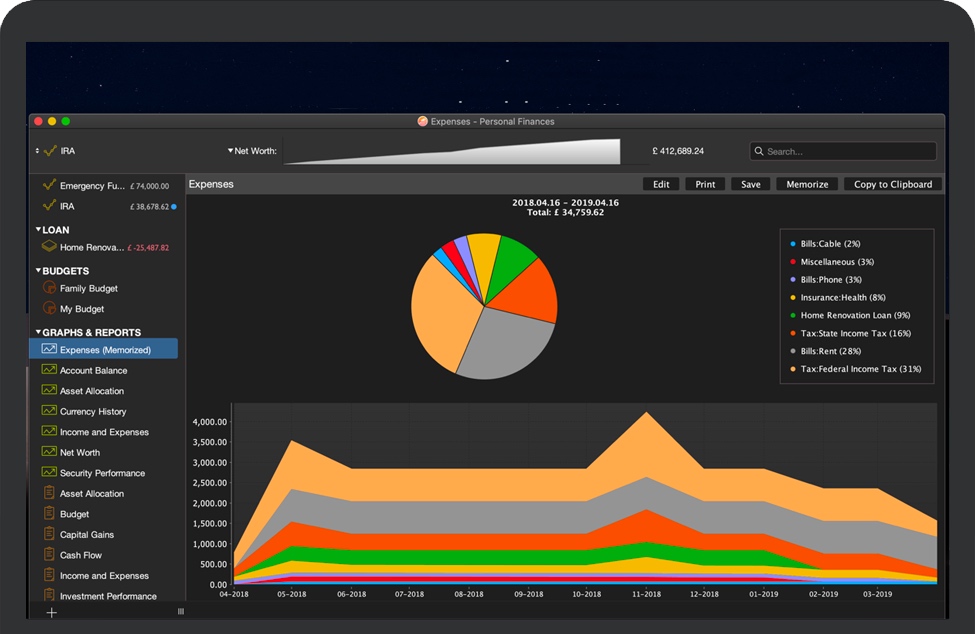The image size is (975, 634).
Task: Collapse the LOAN section
Action: pos(39,230)
